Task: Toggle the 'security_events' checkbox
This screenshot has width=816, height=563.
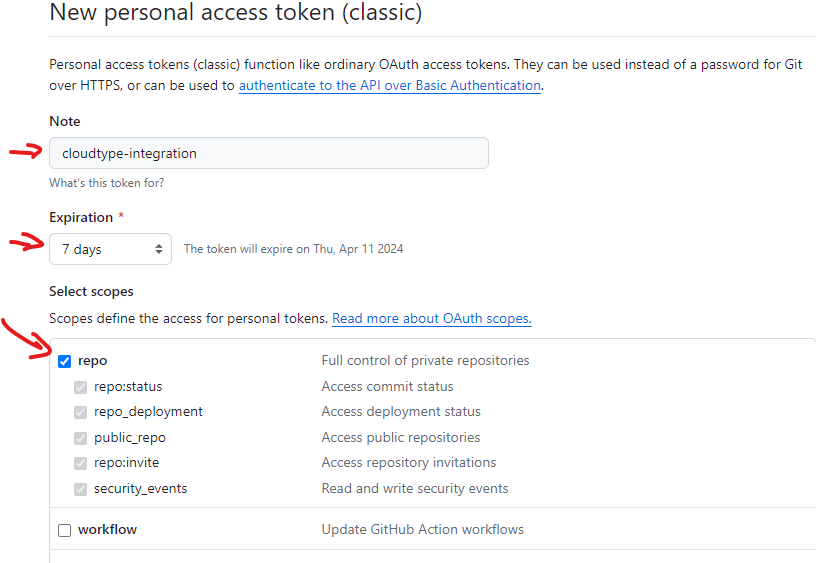Action: pos(81,489)
